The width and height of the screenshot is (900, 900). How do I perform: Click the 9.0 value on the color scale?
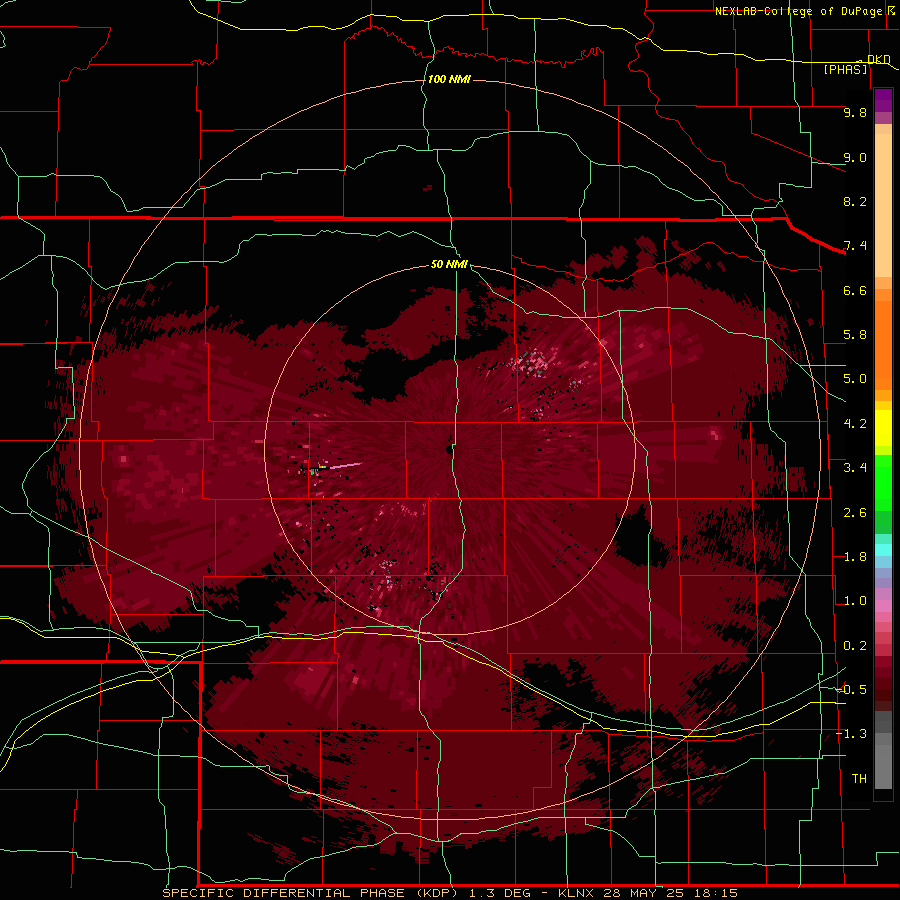coord(855,157)
